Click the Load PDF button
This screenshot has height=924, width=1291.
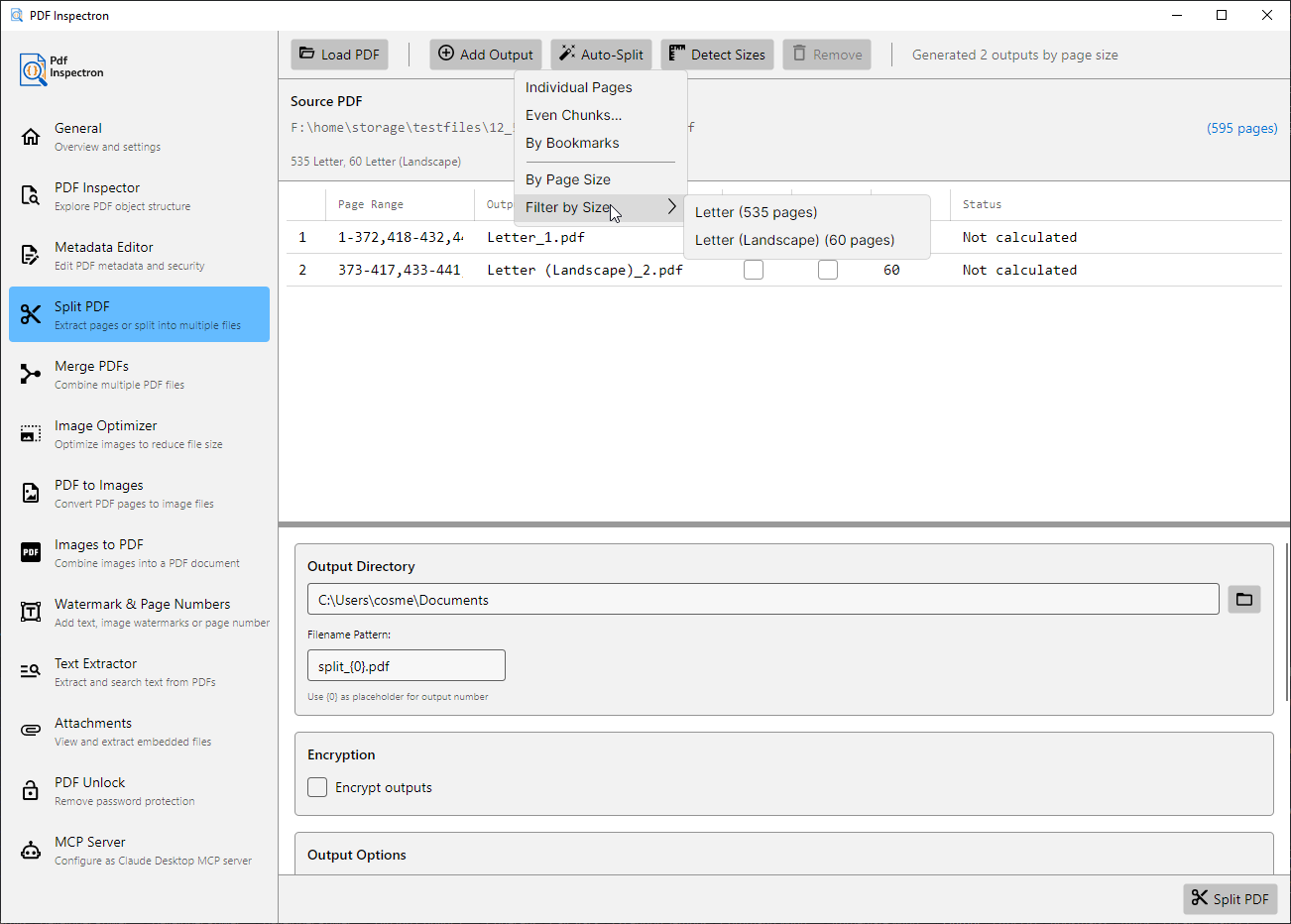click(x=339, y=55)
